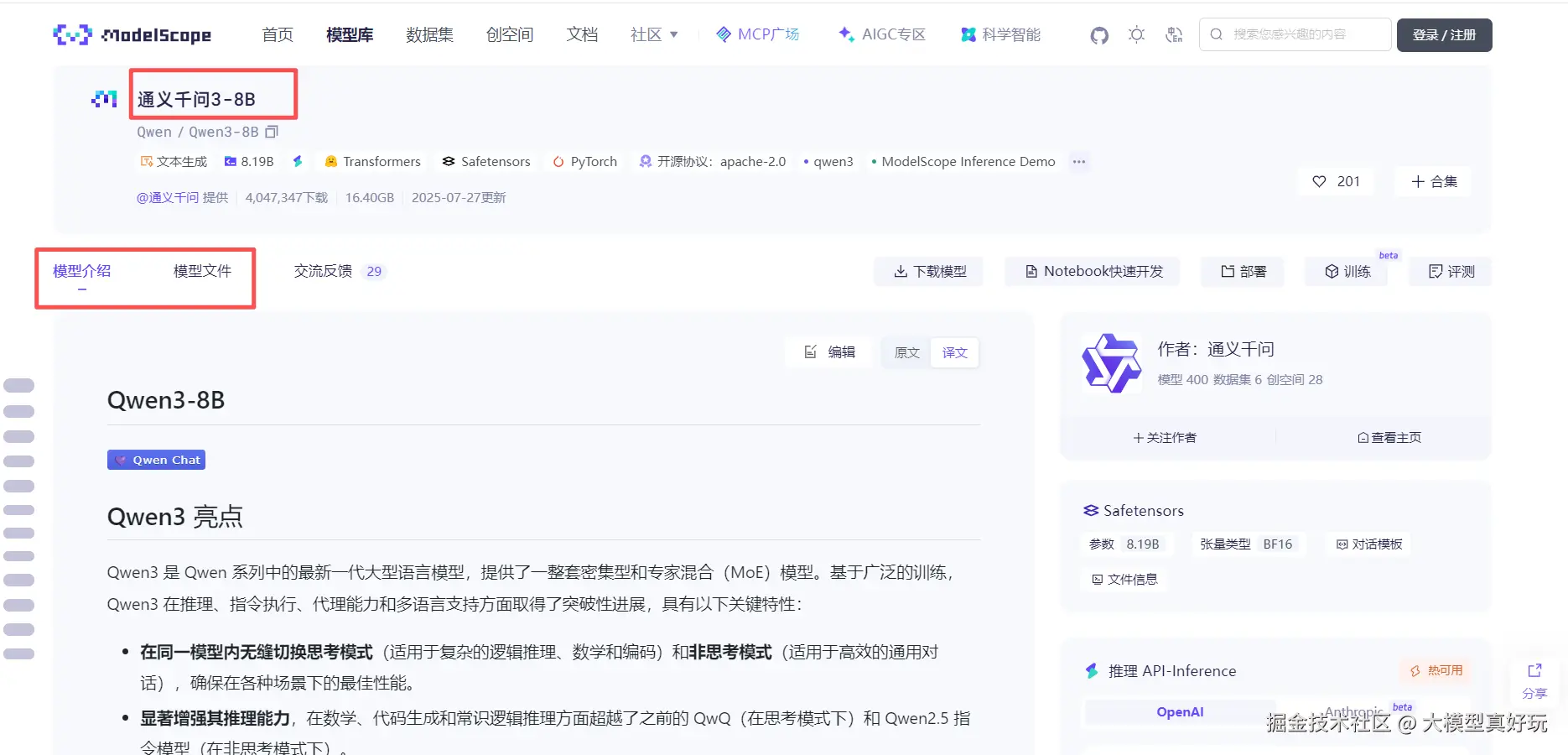Screen dimensions: 1568x755
Task: Open 创空间 from the top navigation
Action: tap(510, 34)
